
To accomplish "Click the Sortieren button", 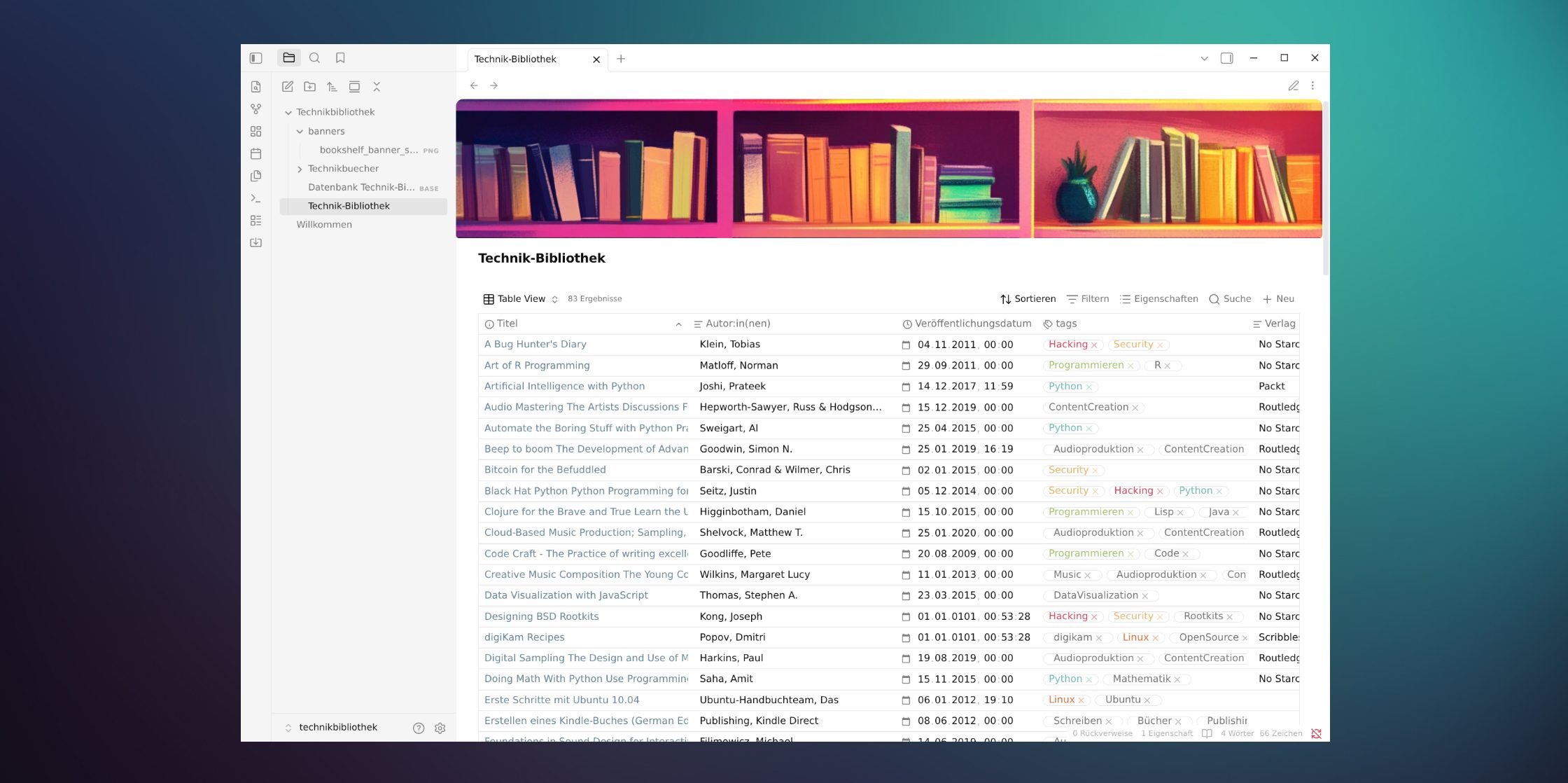I will [1028, 299].
